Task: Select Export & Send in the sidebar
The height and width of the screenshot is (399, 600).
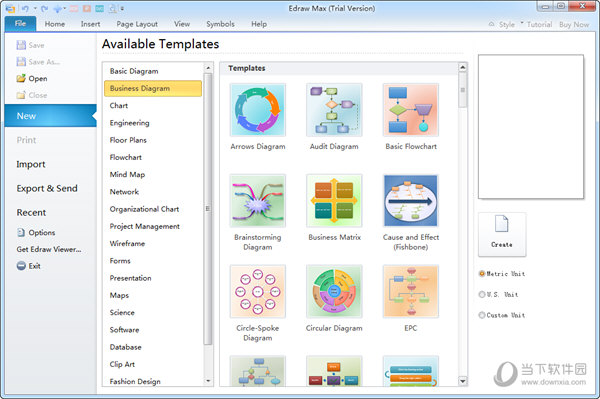Action: 47,189
